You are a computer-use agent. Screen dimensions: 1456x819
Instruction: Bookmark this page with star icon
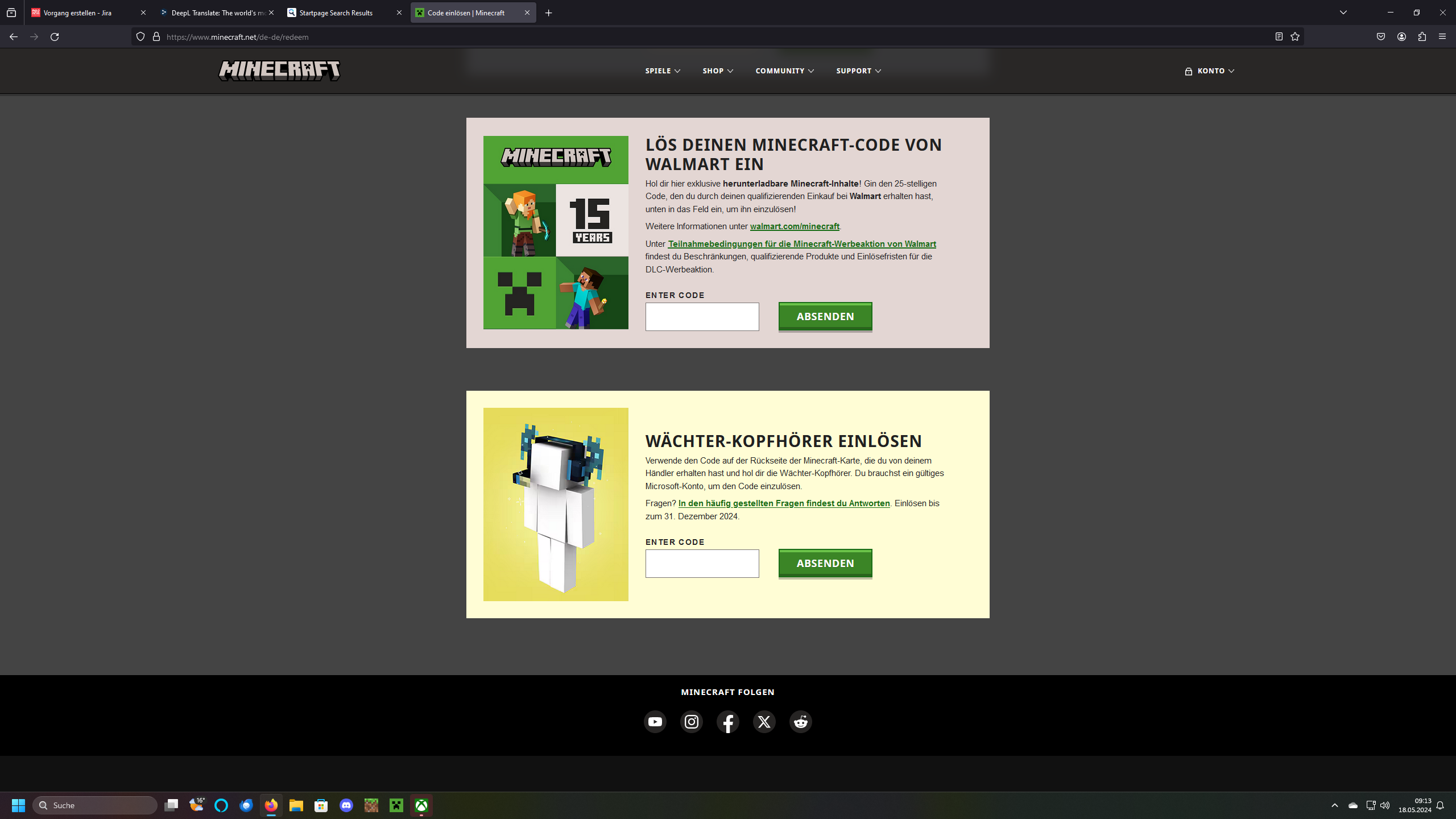tap(1295, 37)
